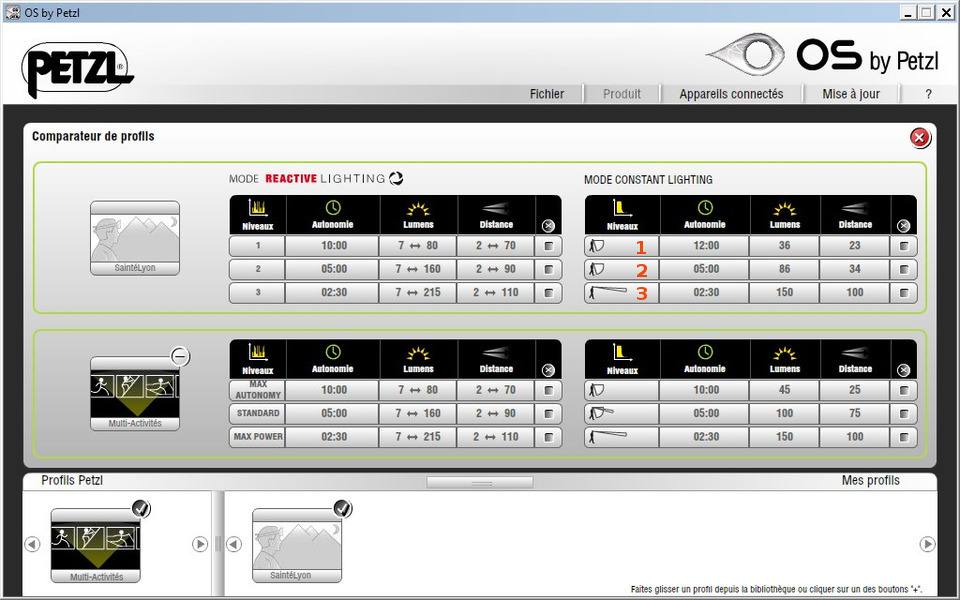Viewport: 960px width, 600px height.
Task: Check Multi-Activités constant 75 distance row checkbox
Action: pyautogui.click(x=904, y=413)
